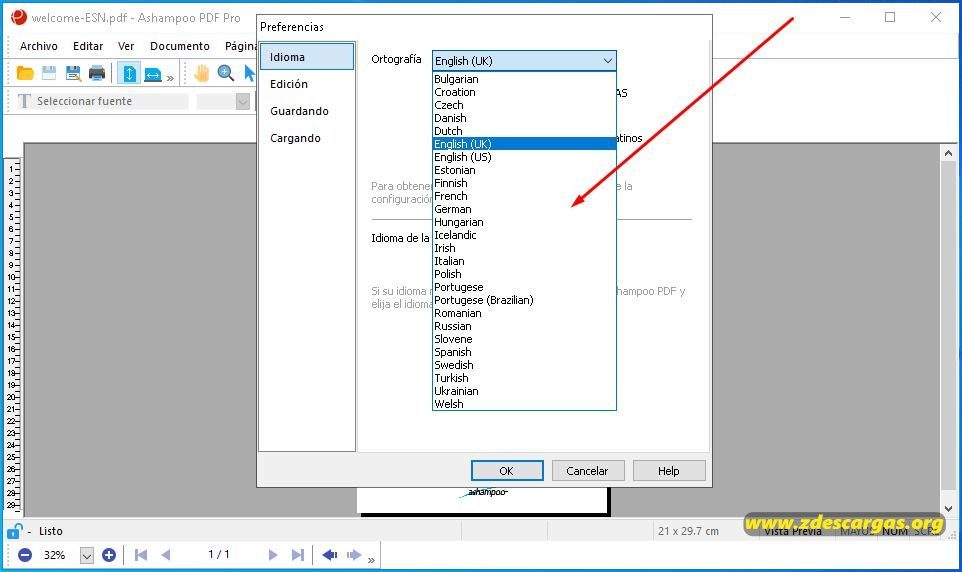The image size is (962, 572).
Task: Select the Fit Height toolbar icon
Action: (129, 74)
